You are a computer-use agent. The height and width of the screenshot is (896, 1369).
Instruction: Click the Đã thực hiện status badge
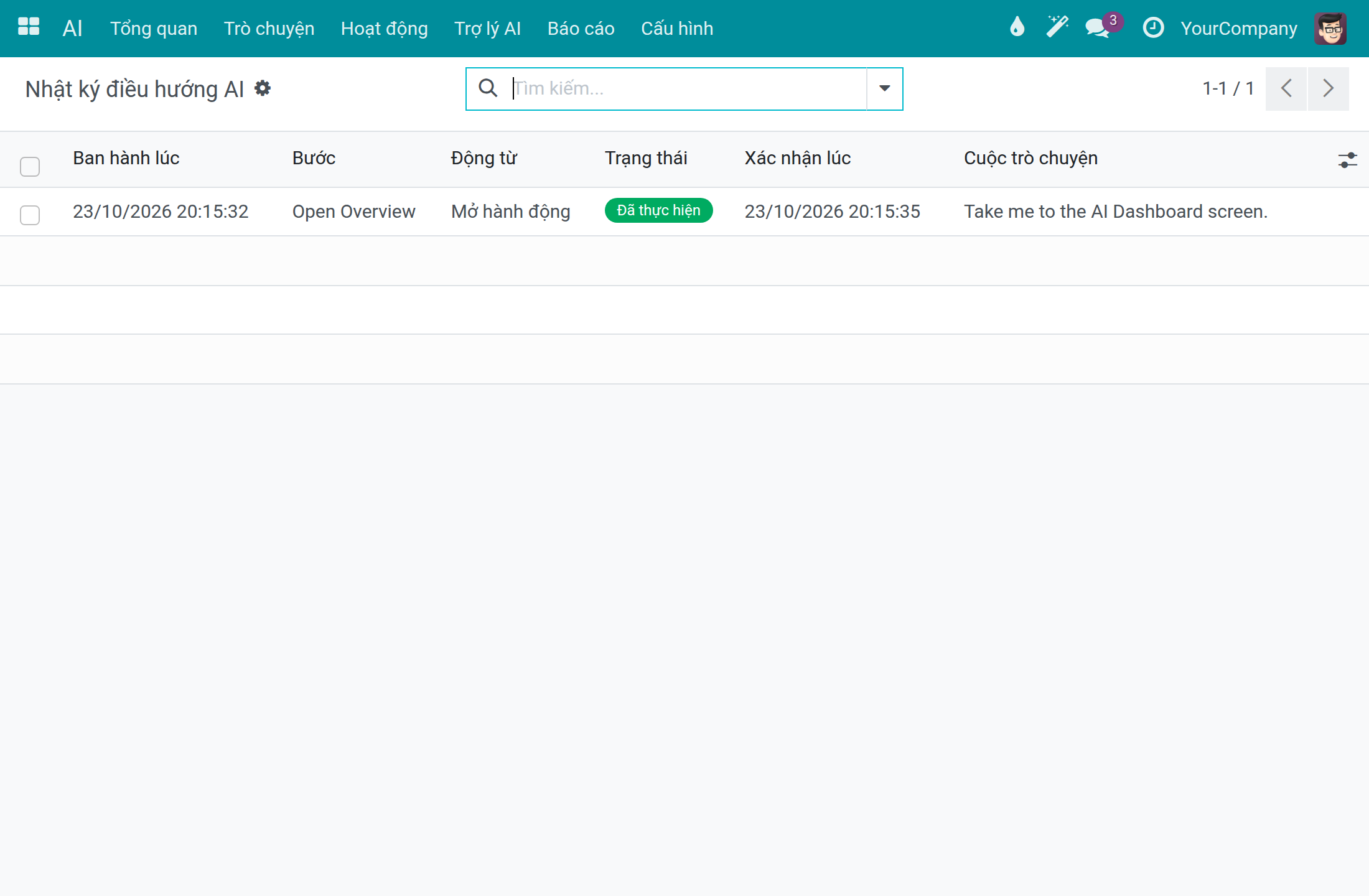click(x=658, y=210)
